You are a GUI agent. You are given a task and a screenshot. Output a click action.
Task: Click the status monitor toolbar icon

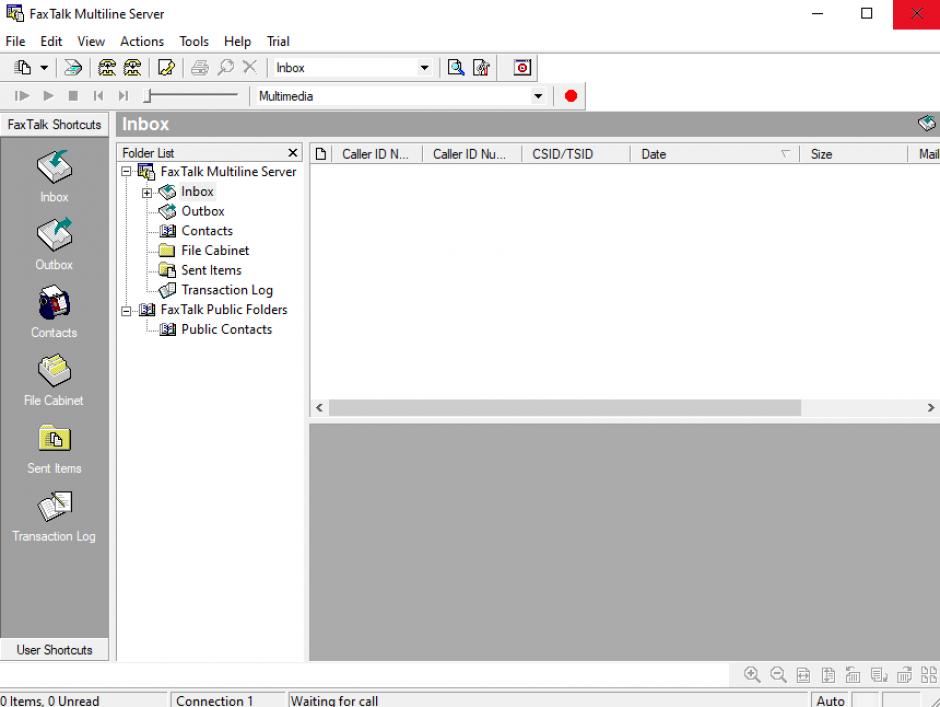pyautogui.click(x=522, y=68)
